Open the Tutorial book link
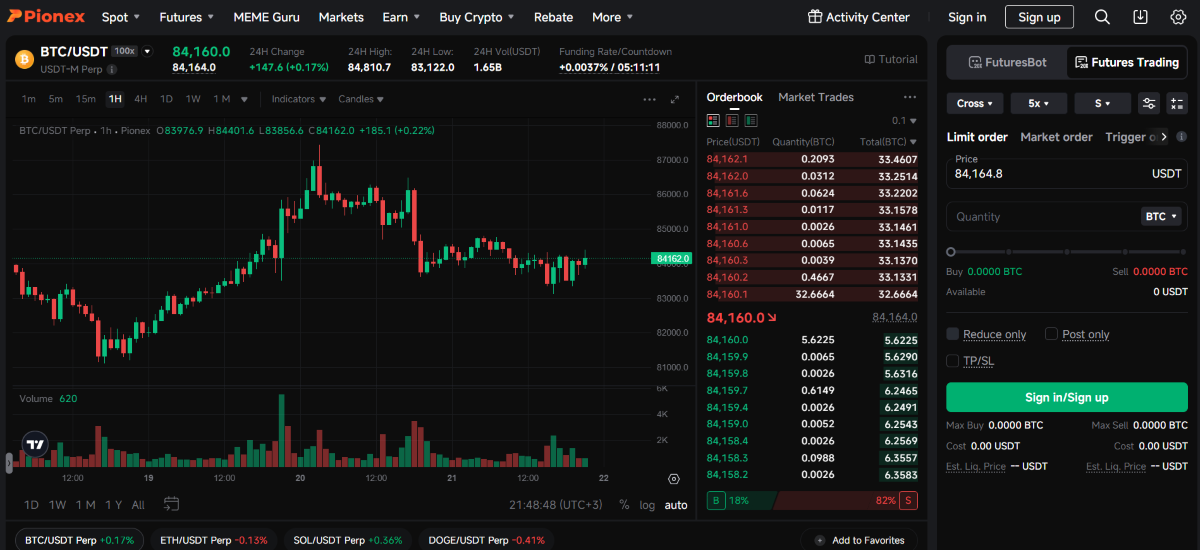Image resolution: width=1200 pixels, height=550 pixels. click(891, 59)
